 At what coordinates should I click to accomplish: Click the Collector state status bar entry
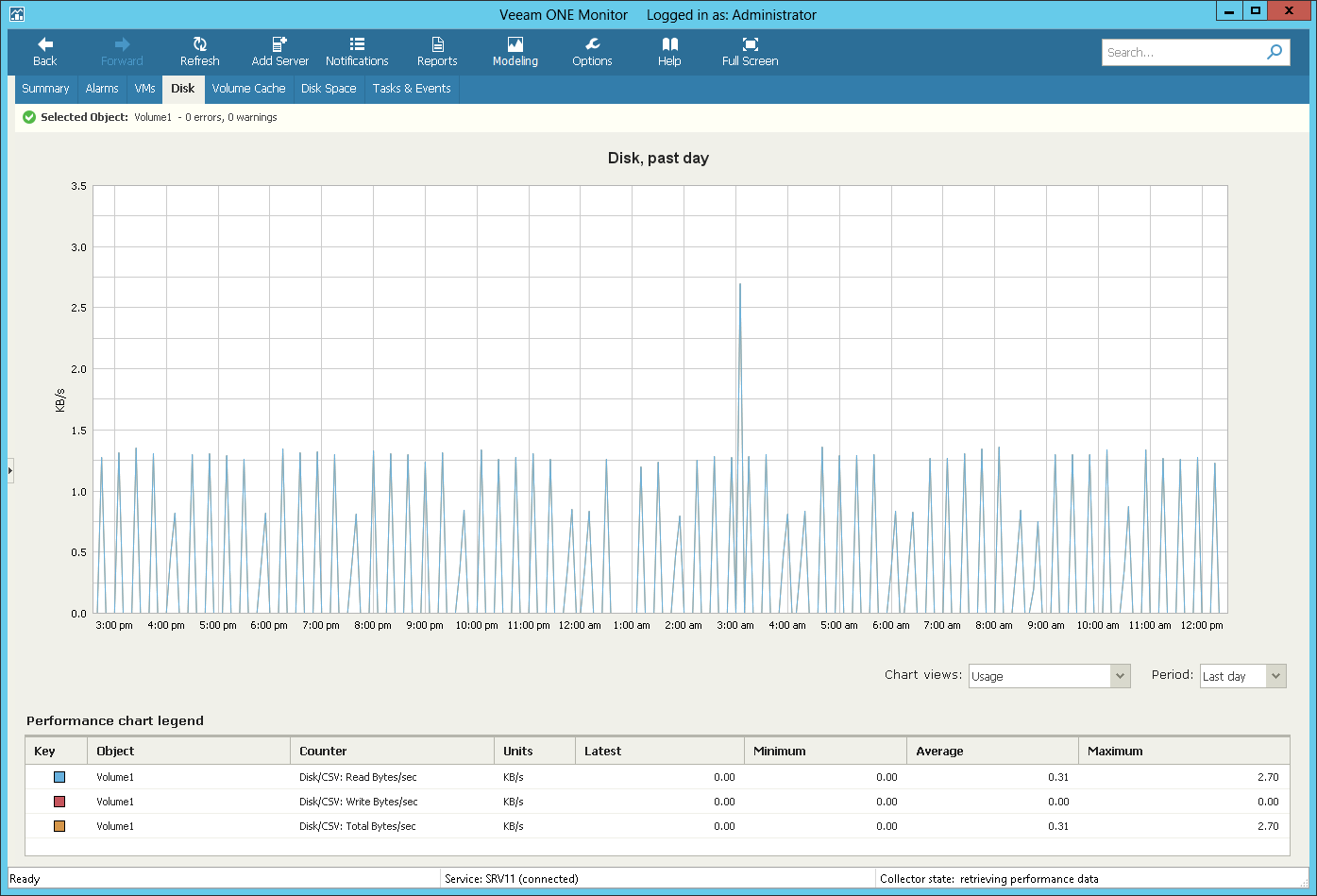coord(989,879)
